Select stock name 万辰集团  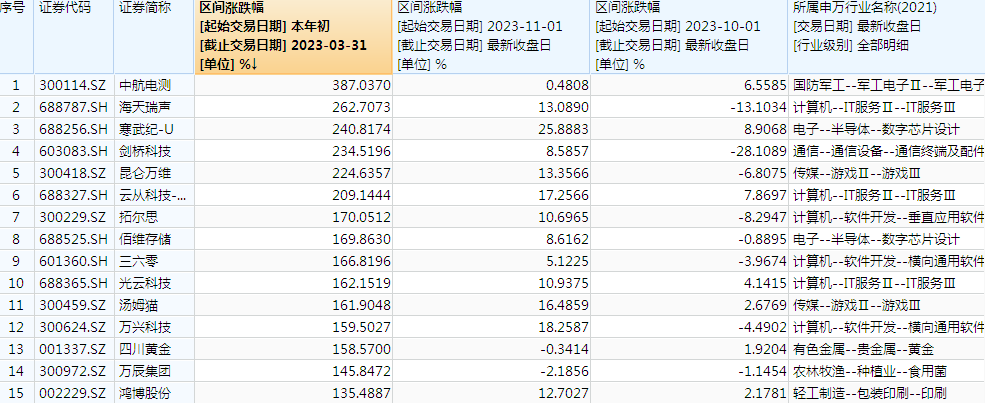[x=145, y=372]
